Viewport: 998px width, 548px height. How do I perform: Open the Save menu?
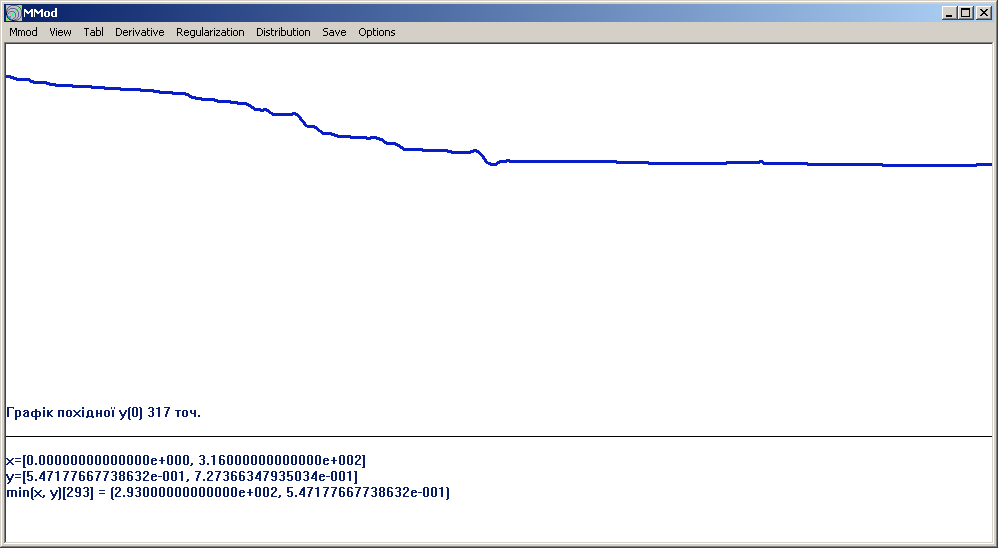334,32
